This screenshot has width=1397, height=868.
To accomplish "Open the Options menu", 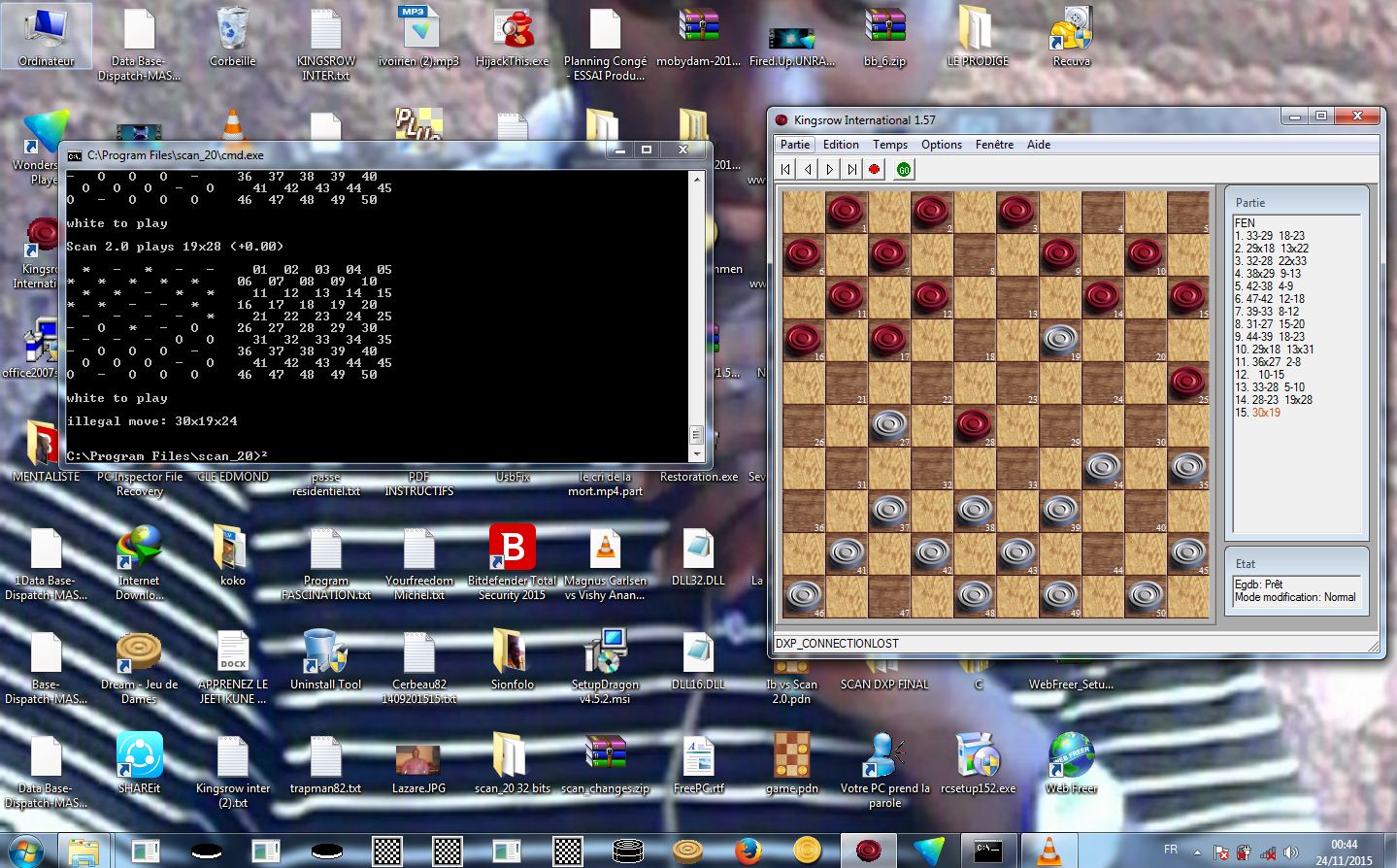I will [941, 144].
